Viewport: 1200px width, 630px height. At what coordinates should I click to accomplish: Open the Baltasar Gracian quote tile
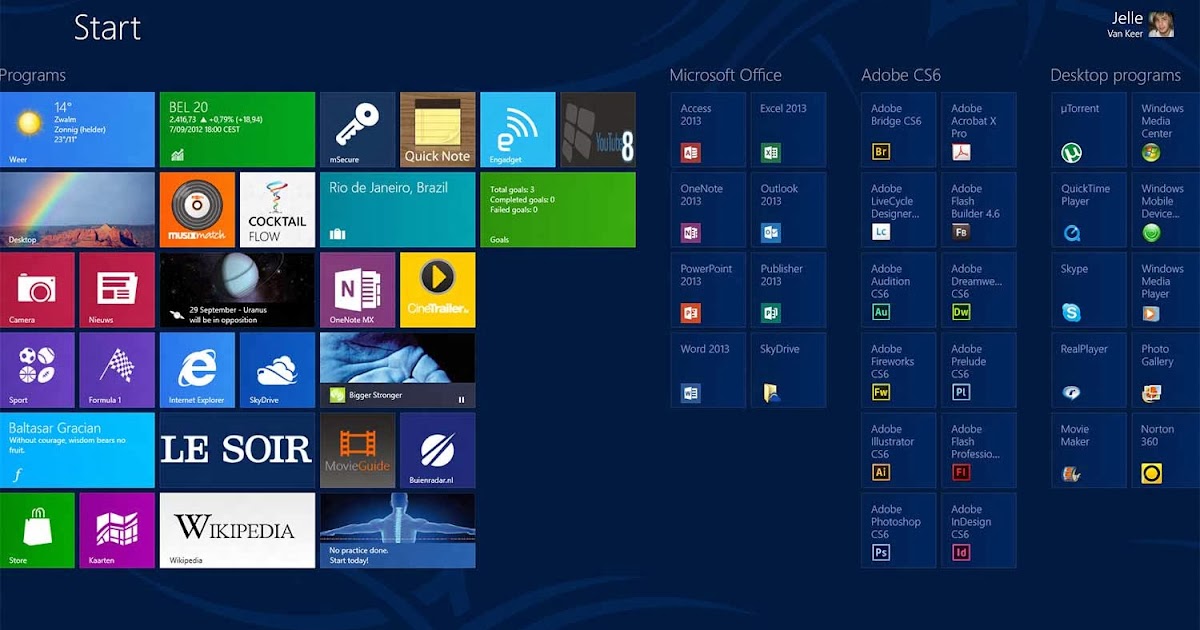pyautogui.click(x=77, y=450)
